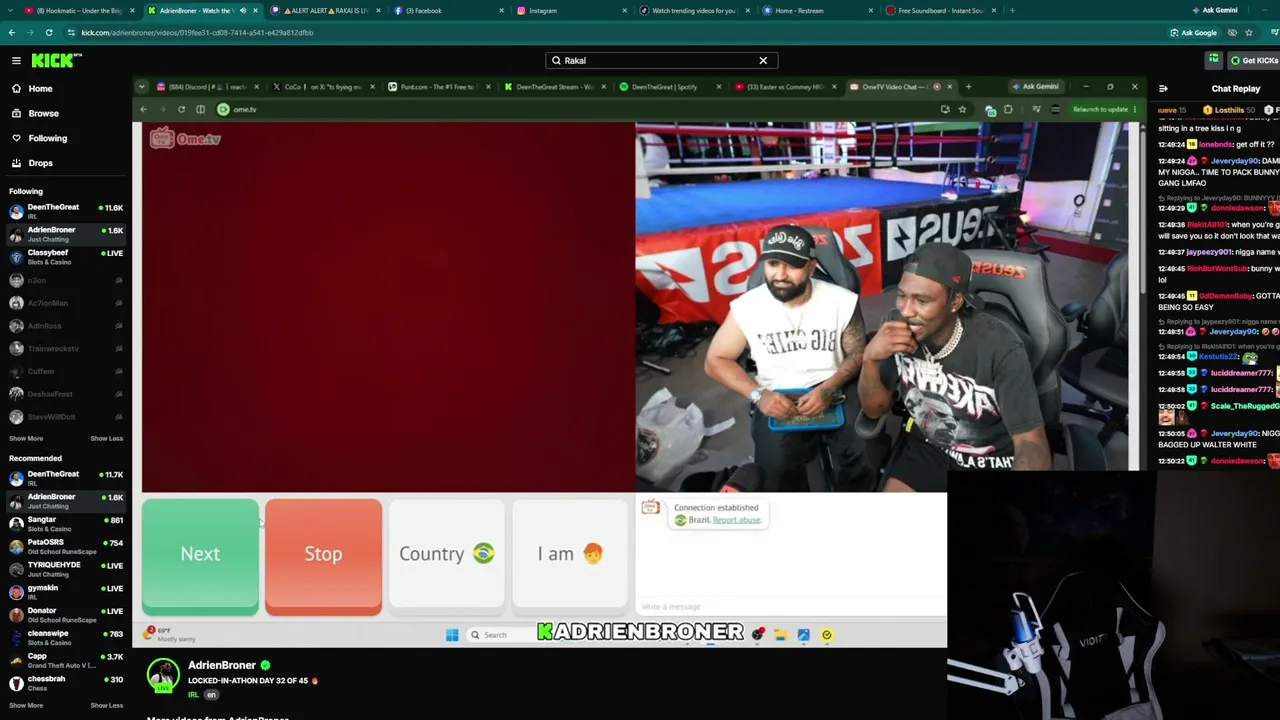The image size is (1280, 720).
Task: Open Donator channel in Recommended
Action: [x=65, y=614]
